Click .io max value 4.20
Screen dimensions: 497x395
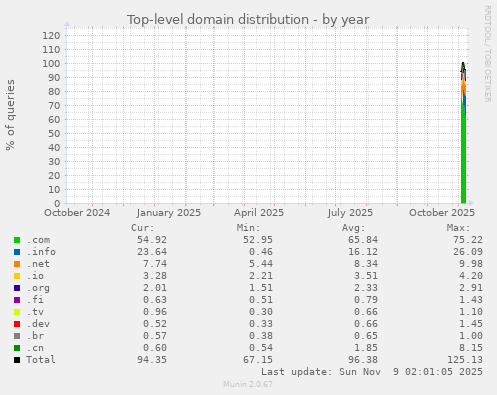[471, 276]
